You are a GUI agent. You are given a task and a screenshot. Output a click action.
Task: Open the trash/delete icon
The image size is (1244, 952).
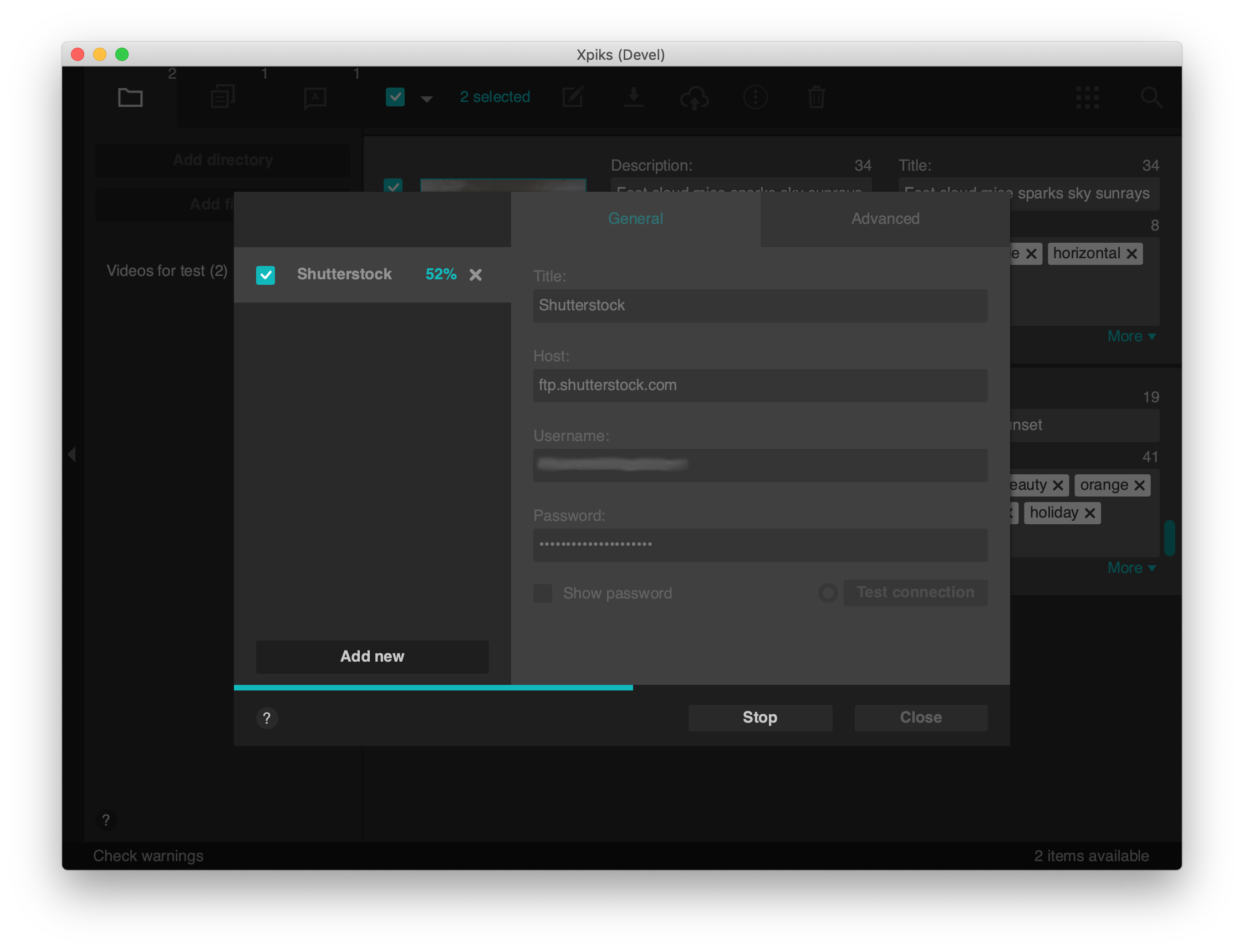point(815,98)
